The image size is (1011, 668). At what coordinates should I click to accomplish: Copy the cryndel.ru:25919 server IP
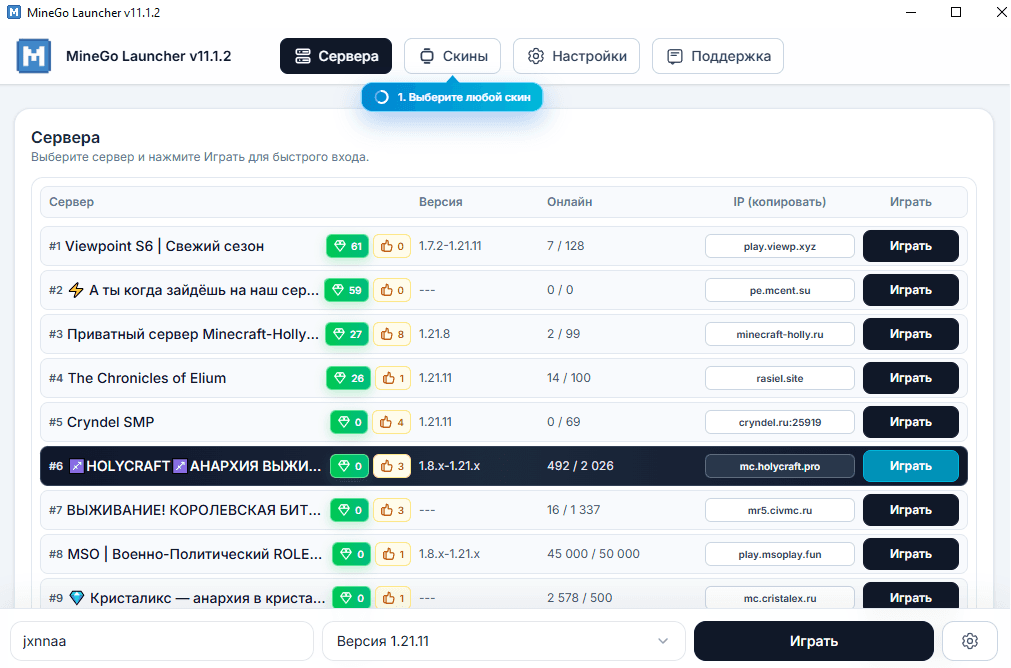pyautogui.click(x=780, y=422)
